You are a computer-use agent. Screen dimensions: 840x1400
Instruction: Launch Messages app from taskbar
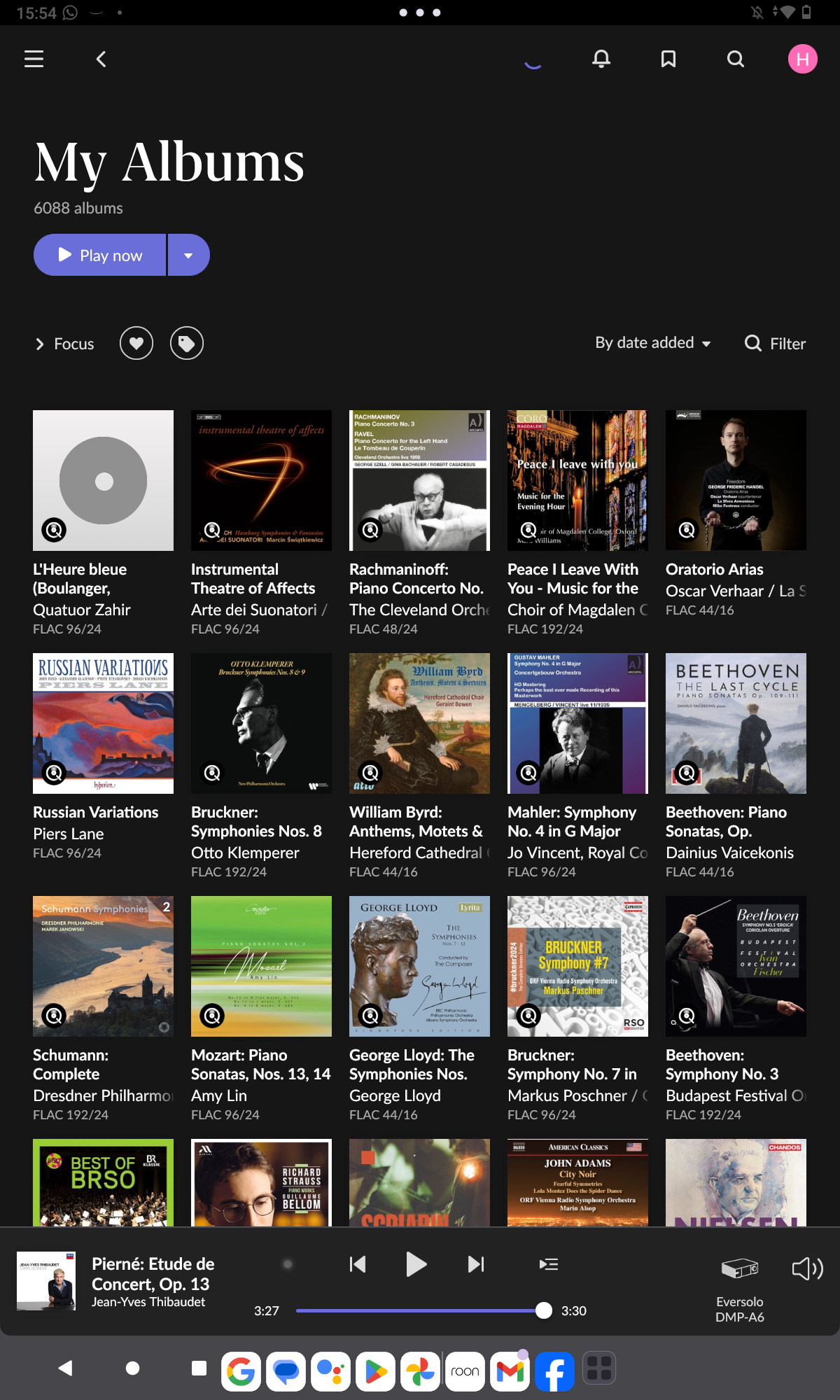click(x=286, y=1371)
